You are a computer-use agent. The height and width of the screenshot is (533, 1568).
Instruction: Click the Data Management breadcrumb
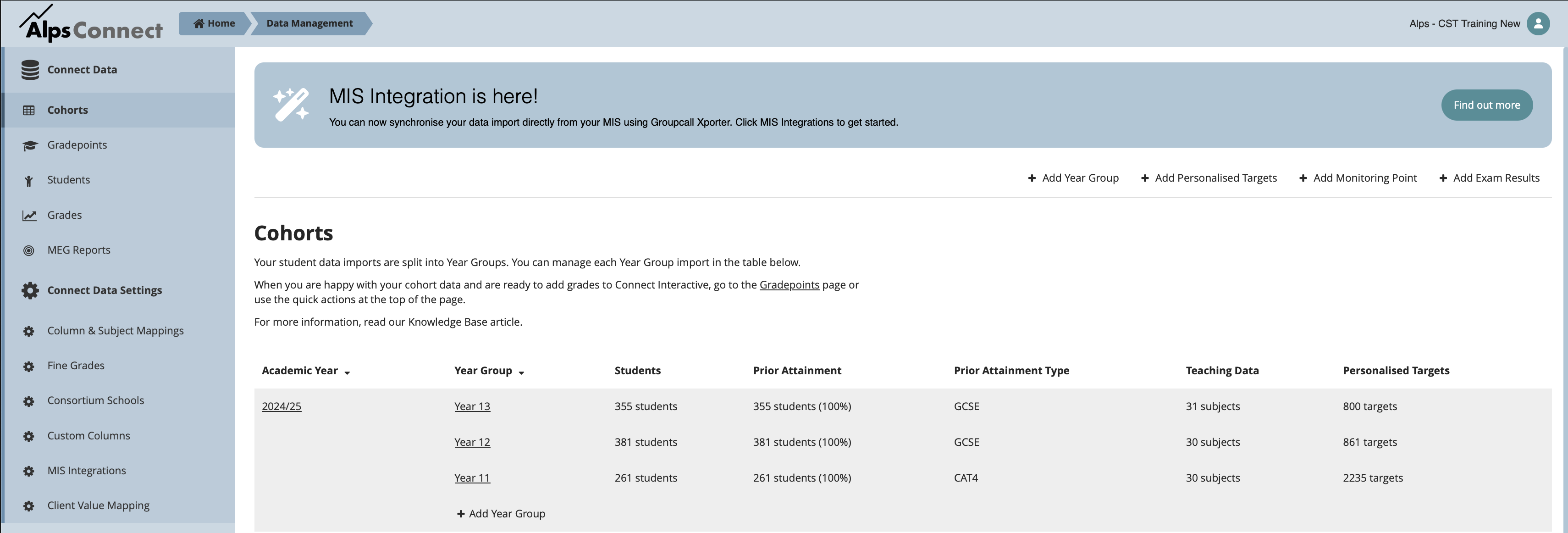(x=310, y=23)
